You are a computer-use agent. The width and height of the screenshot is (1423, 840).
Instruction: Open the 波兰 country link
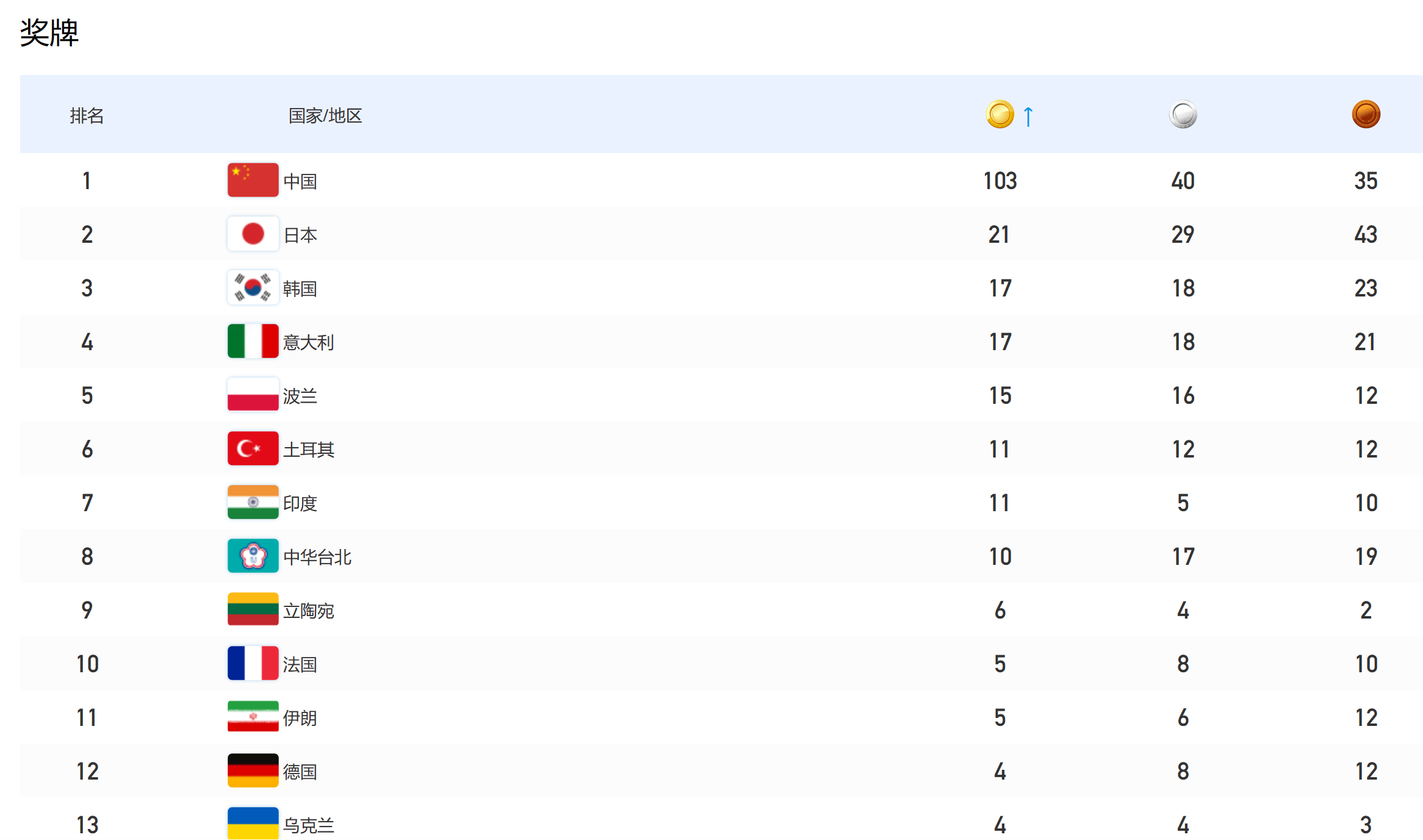coord(300,396)
